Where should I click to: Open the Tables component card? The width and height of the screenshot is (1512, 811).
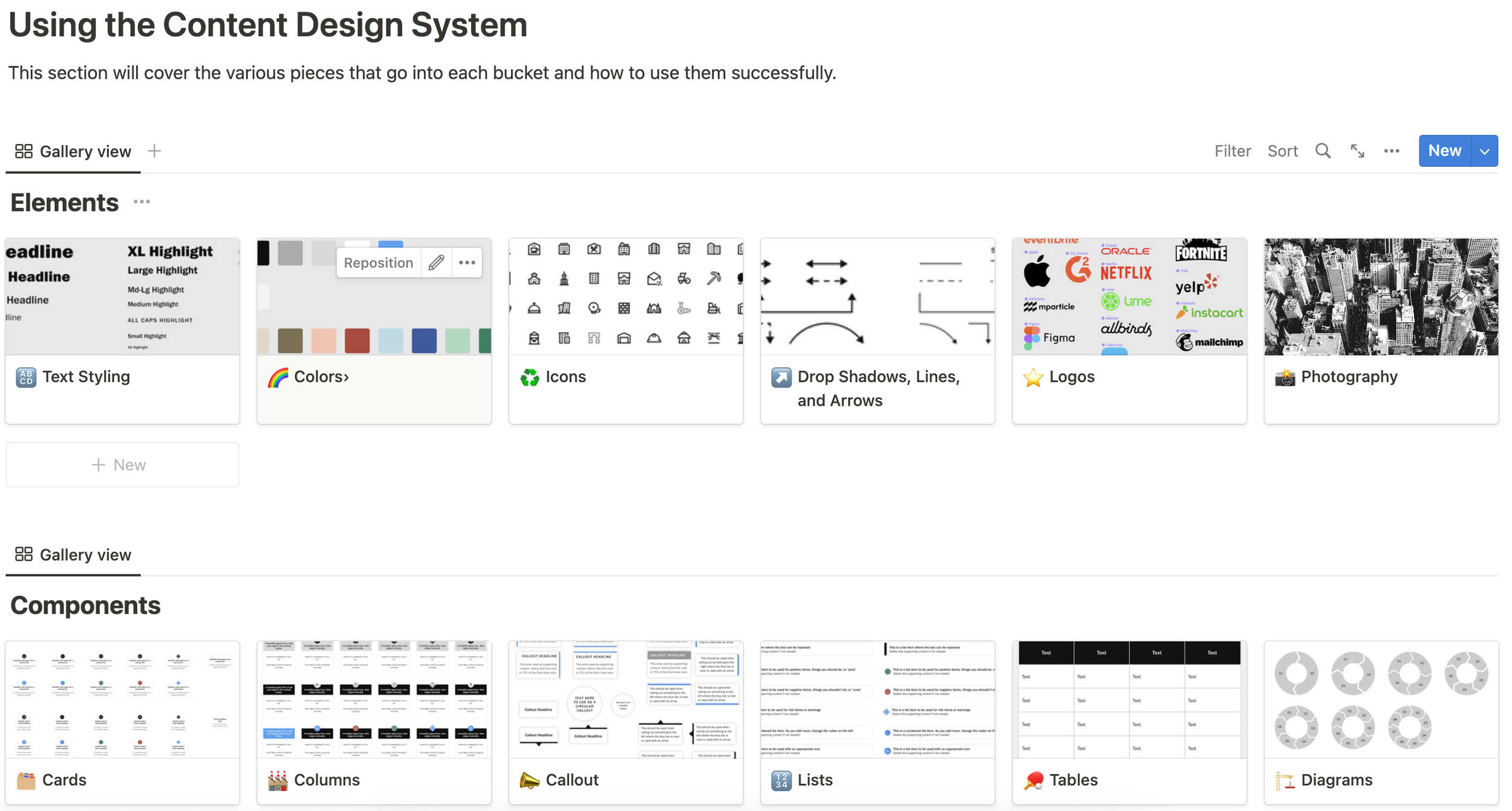(1129, 723)
